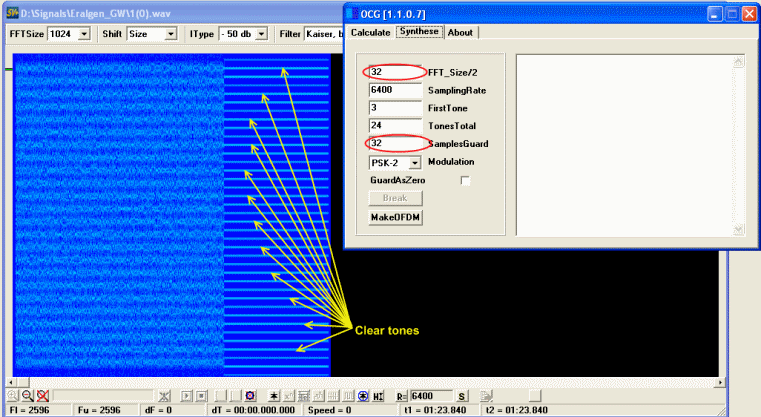
Task: Click the zoom in magnifier icon
Action: point(10,395)
